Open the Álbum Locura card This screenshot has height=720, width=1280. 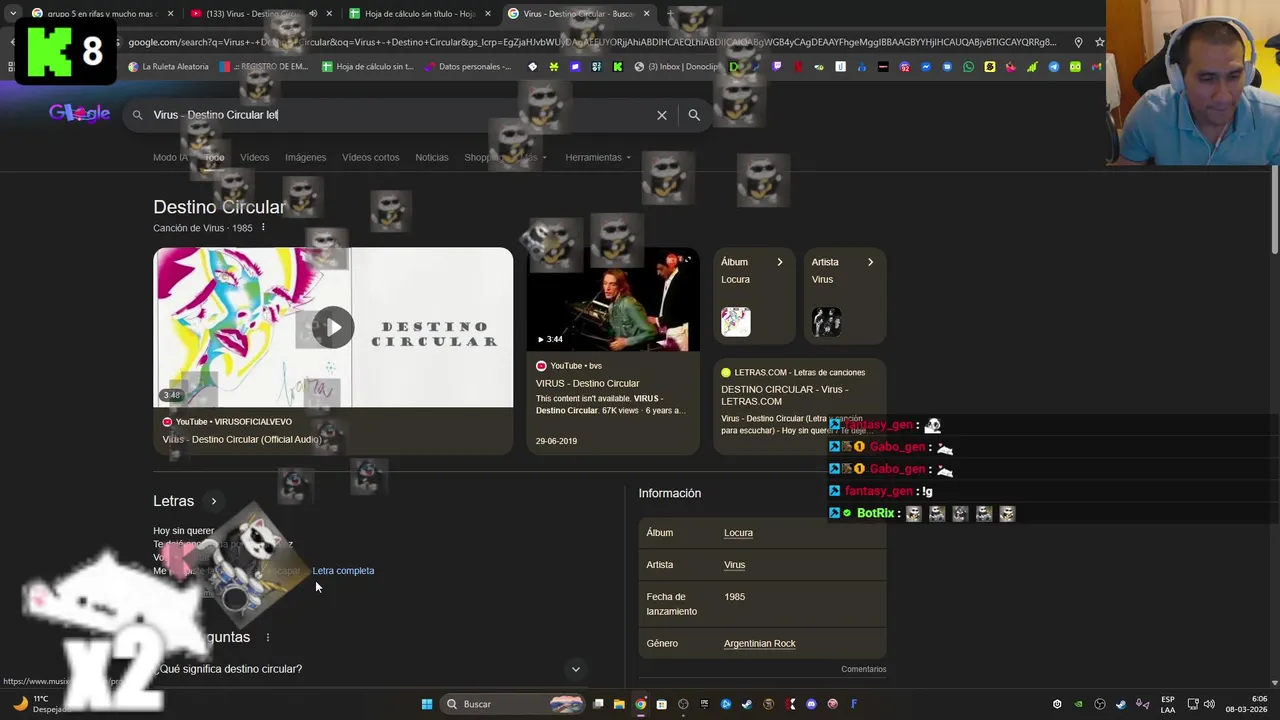(x=754, y=296)
